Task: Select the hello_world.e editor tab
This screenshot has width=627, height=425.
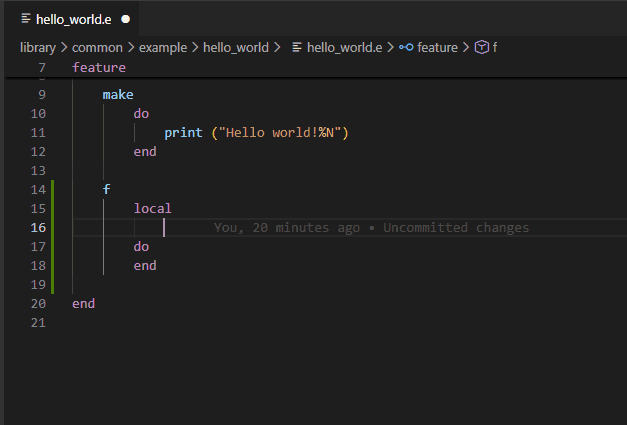Action: [x=74, y=19]
